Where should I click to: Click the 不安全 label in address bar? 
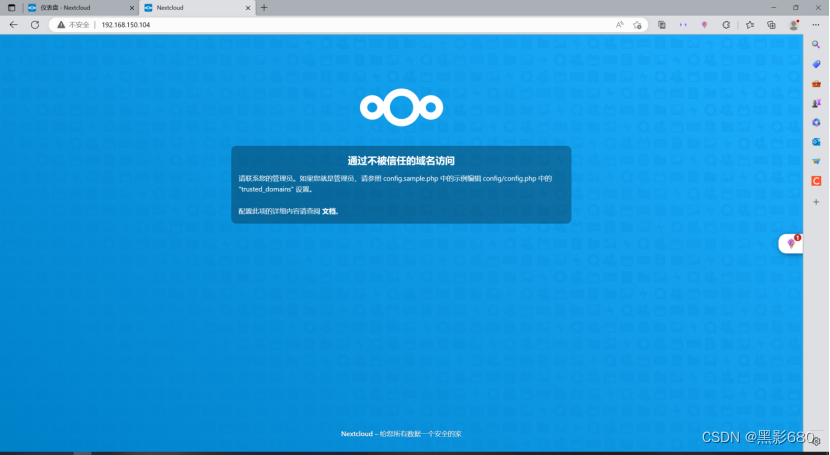(79, 25)
